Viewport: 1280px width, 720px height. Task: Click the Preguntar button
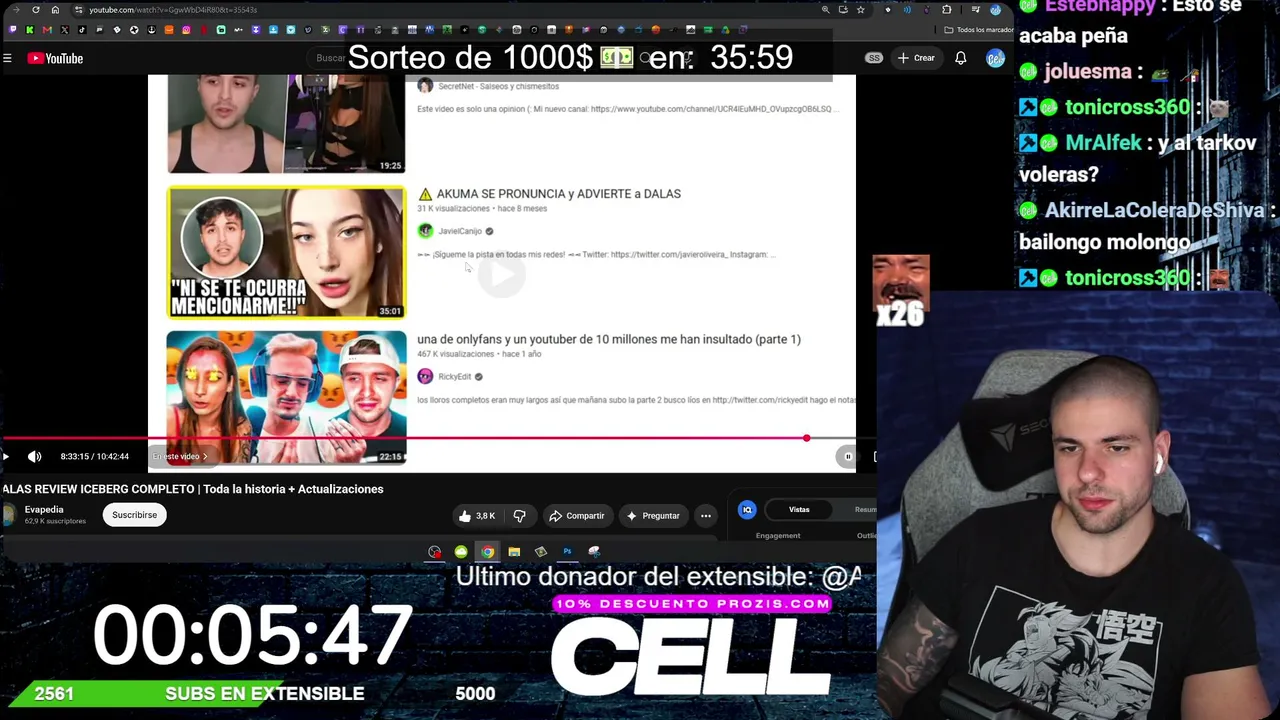click(653, 516)
